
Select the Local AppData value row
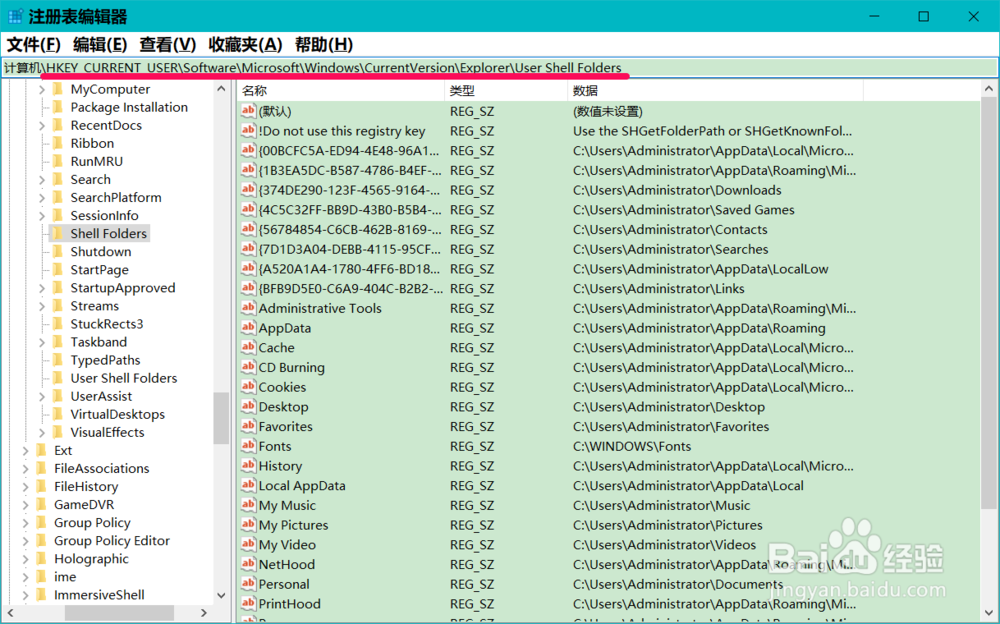608,486
